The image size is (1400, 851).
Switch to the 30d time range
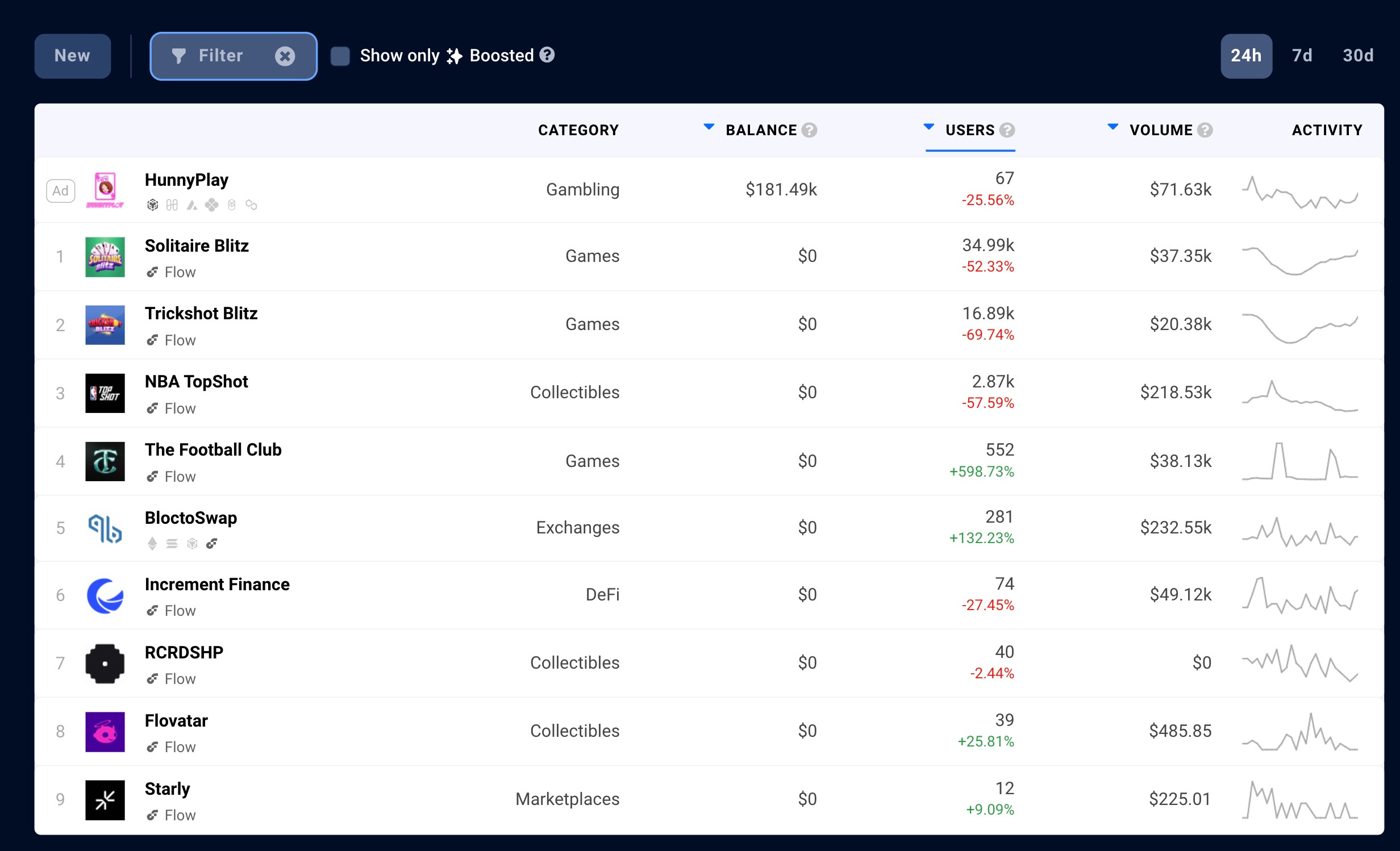click(1358, 56)
